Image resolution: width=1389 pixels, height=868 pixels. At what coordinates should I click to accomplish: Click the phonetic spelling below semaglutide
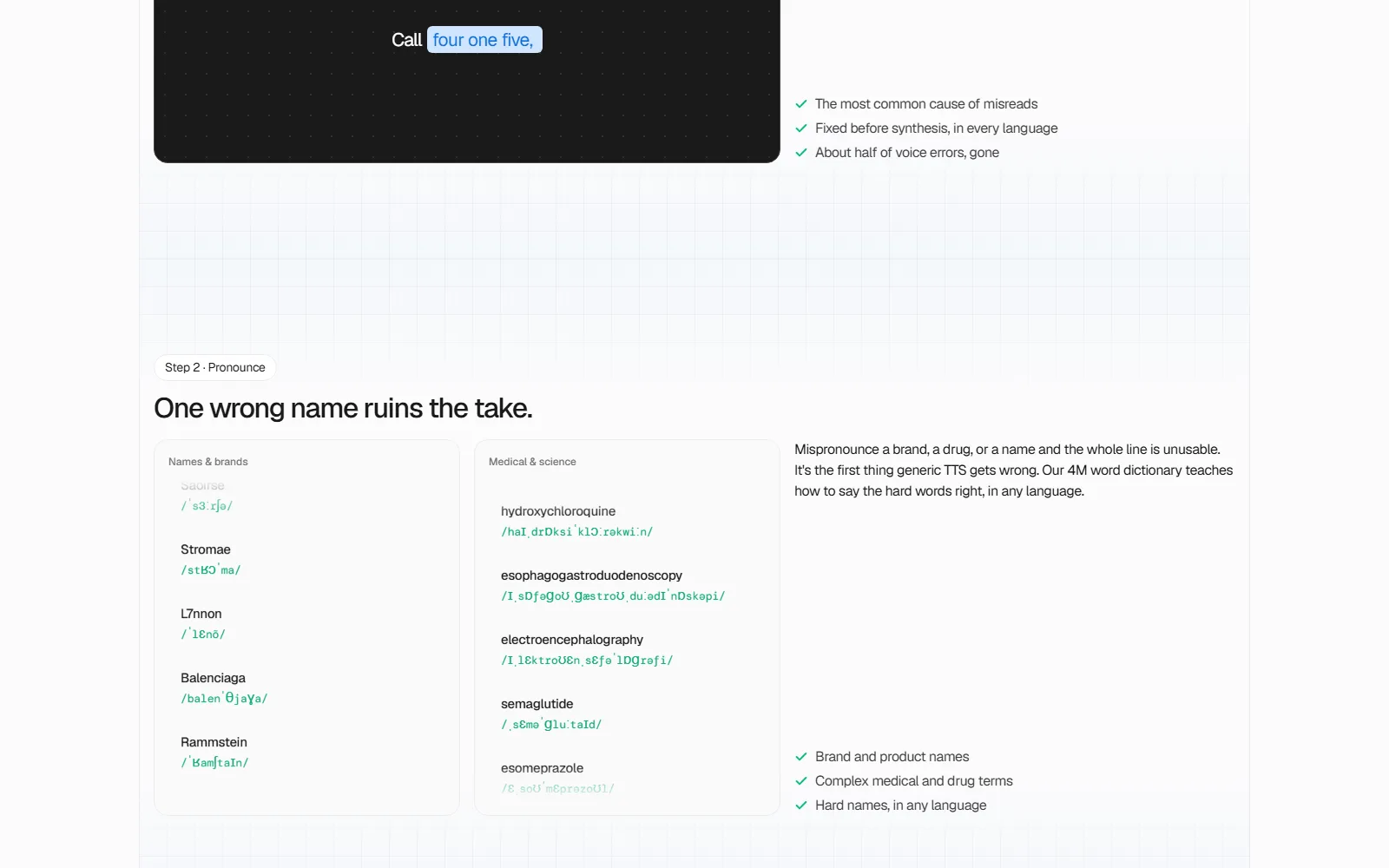(551, 725)
